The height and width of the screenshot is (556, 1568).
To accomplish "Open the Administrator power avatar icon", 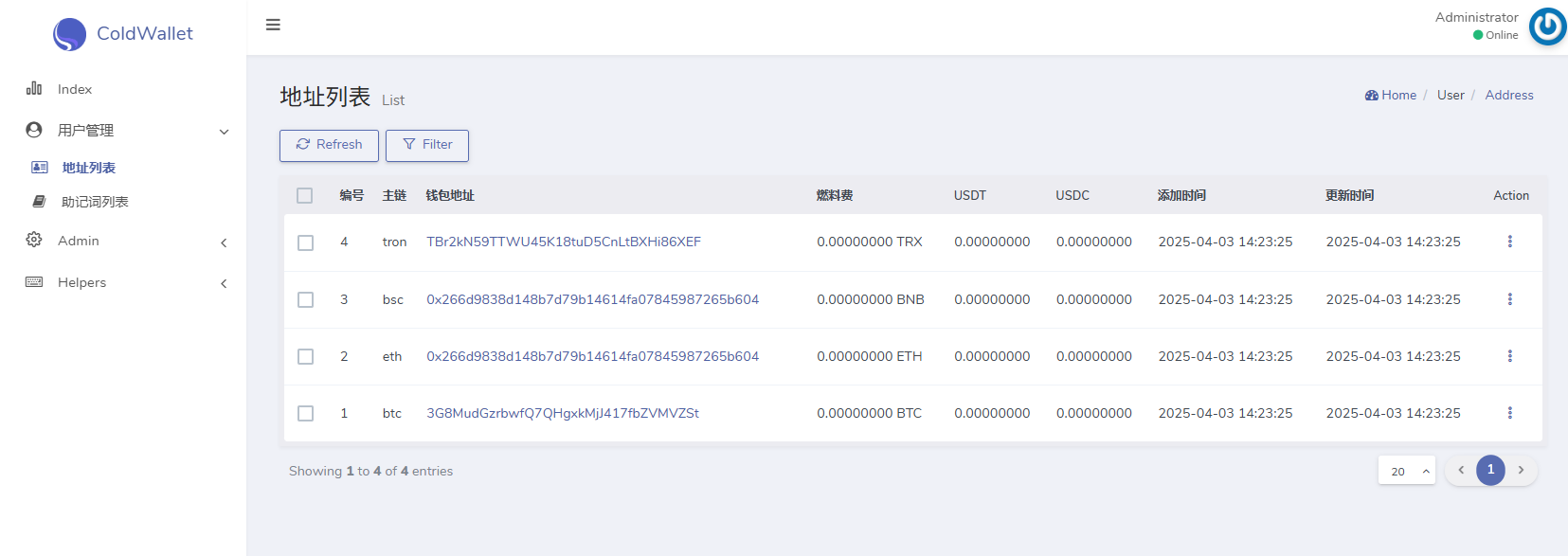I will pyautogui.click(x=1547, y=27).
